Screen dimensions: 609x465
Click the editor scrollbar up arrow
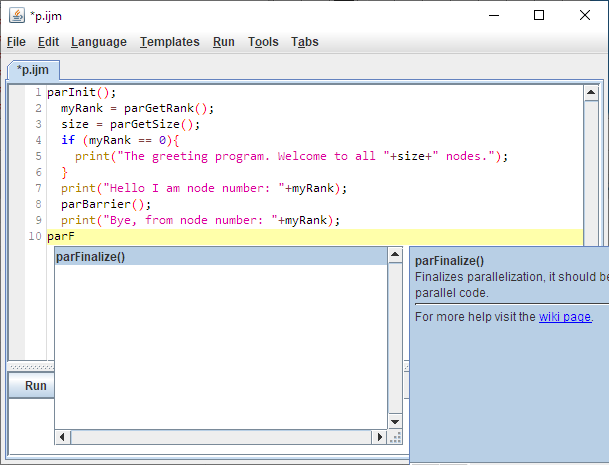pyautogui.click(x=593, y=92)
